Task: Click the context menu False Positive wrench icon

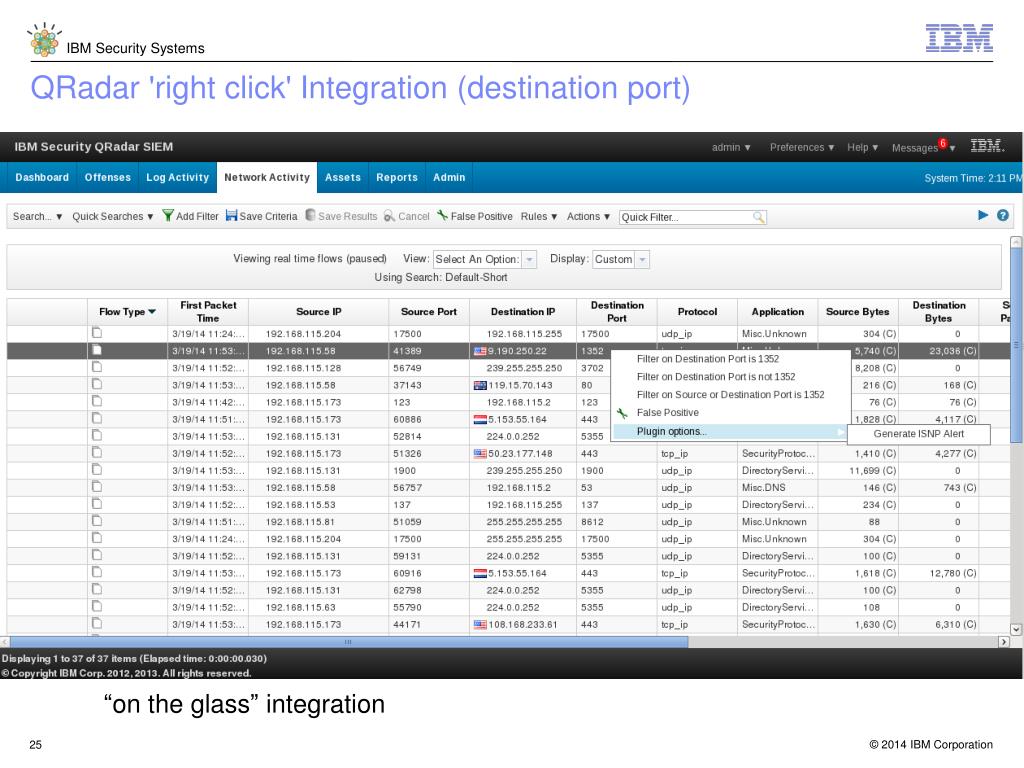Action: click(x=622, y=413)
